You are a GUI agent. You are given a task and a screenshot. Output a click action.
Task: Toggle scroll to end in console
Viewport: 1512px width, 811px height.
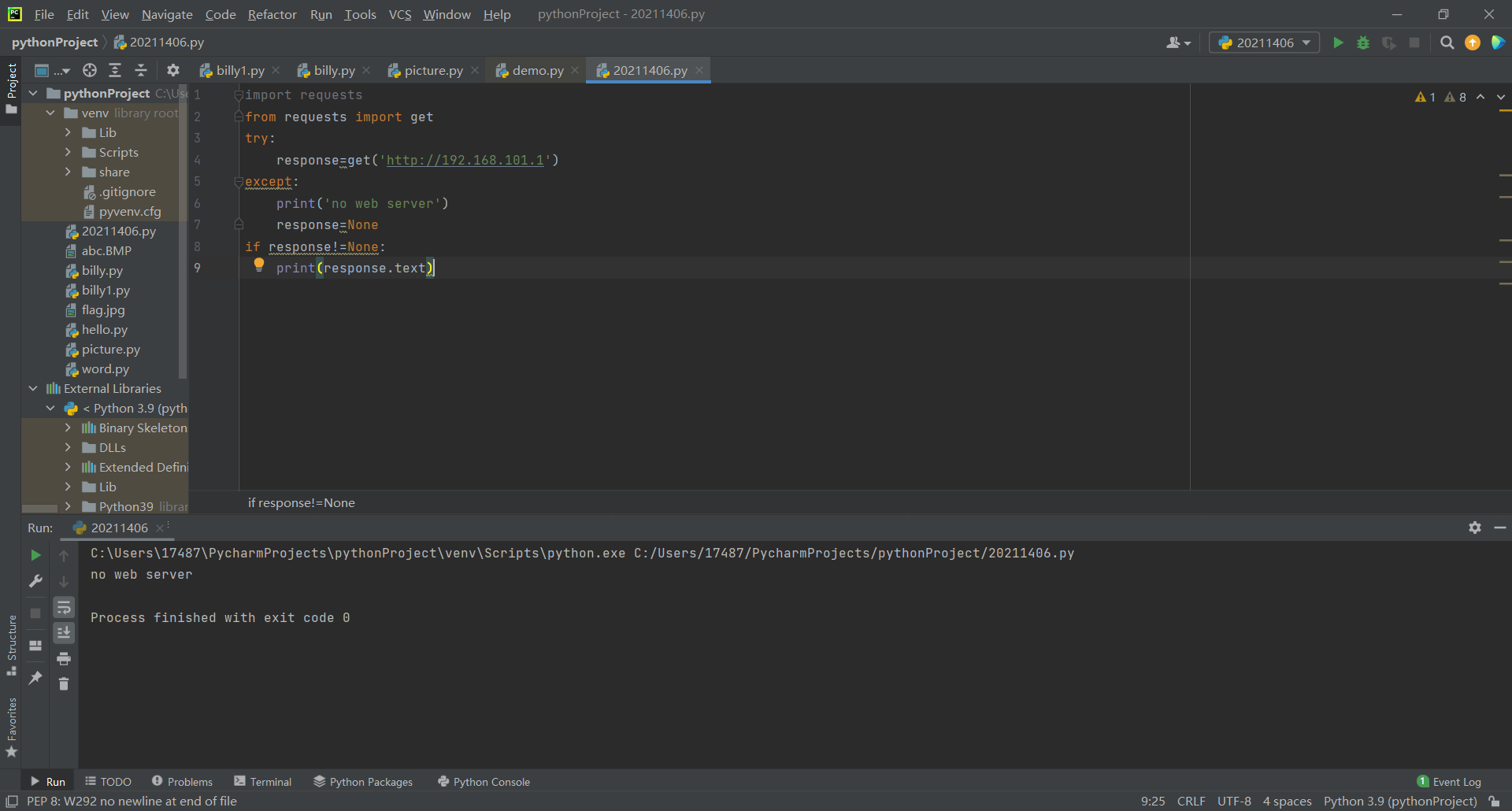(x=64, y=632)
